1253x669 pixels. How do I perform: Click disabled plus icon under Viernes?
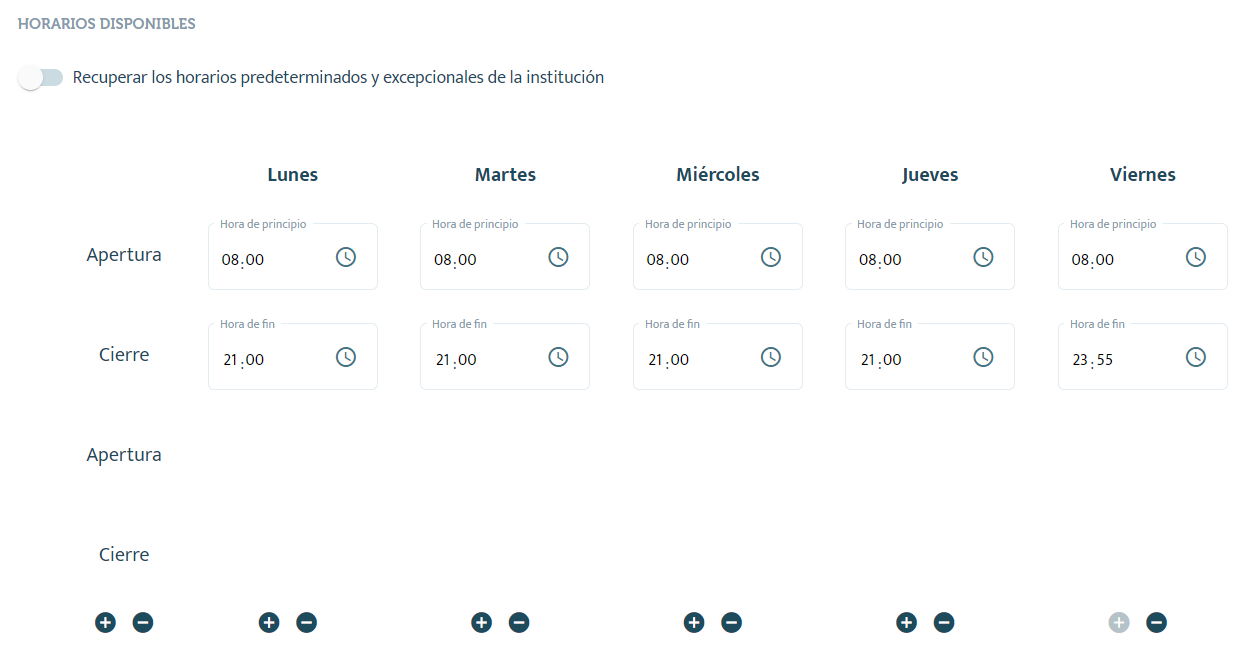pos(1119,623)
